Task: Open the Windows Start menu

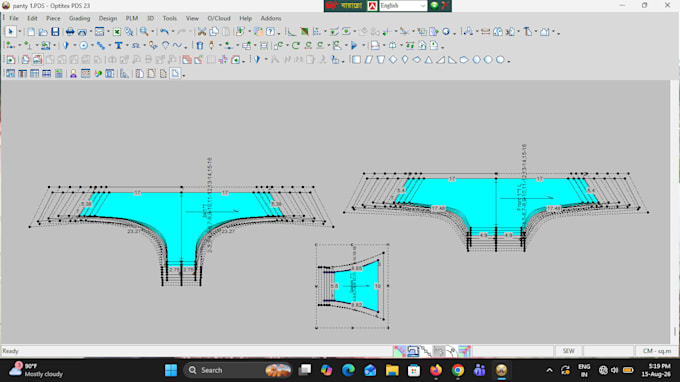Action: coord(171,370)
